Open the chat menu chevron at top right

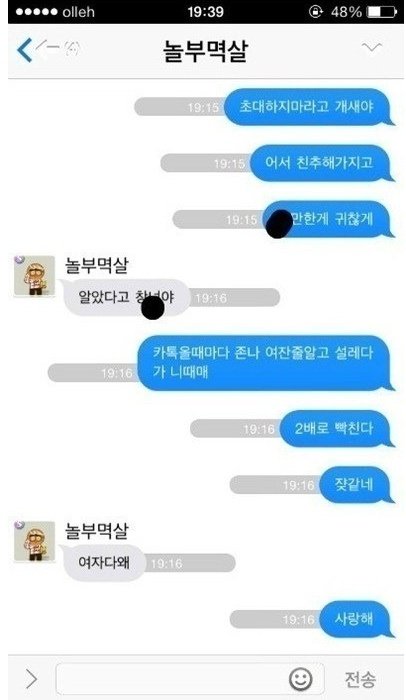[372, 47]
